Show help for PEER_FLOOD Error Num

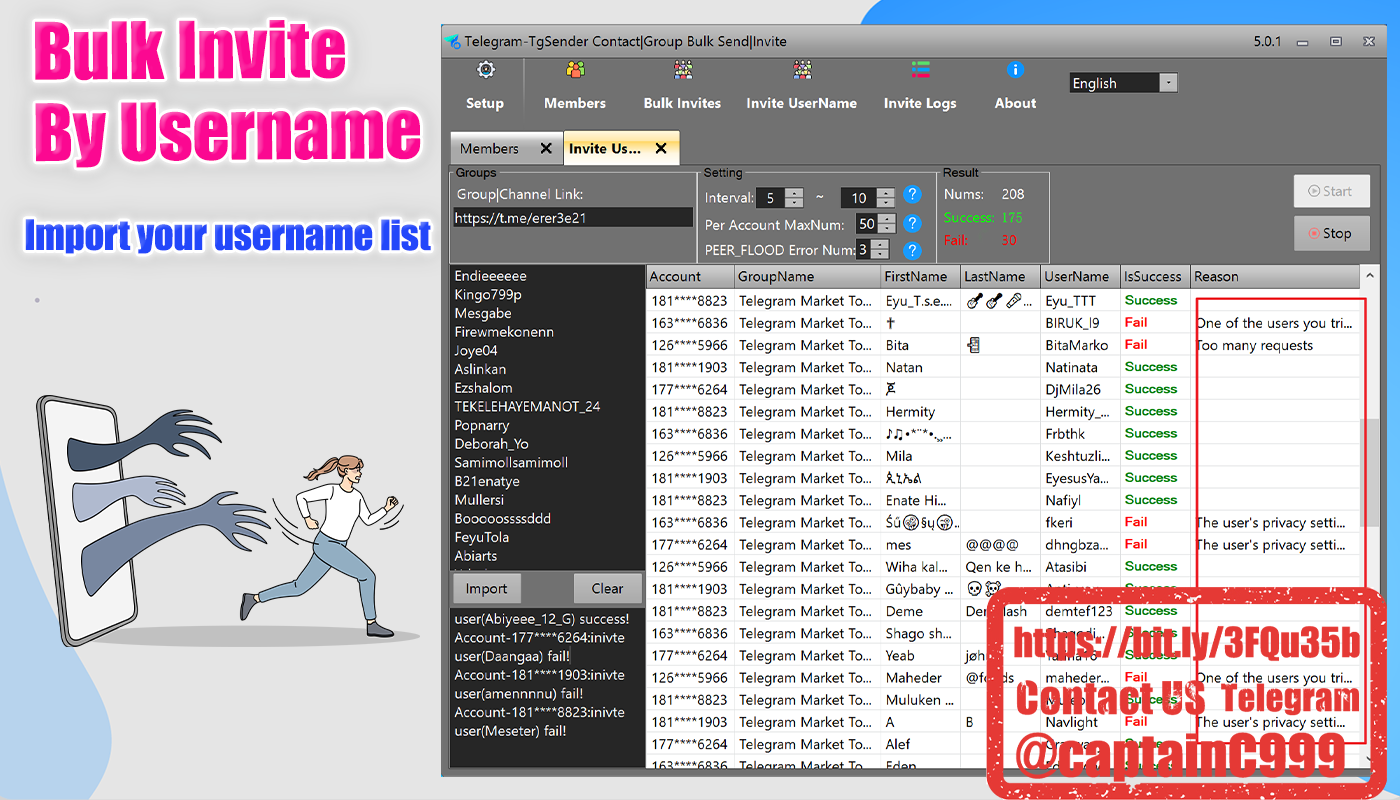912,250
